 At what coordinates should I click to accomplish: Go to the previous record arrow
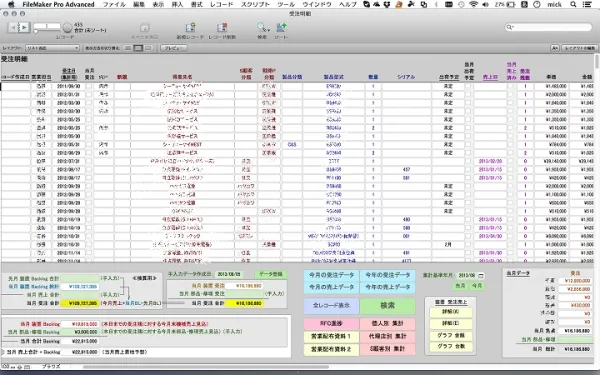point(14,27)
